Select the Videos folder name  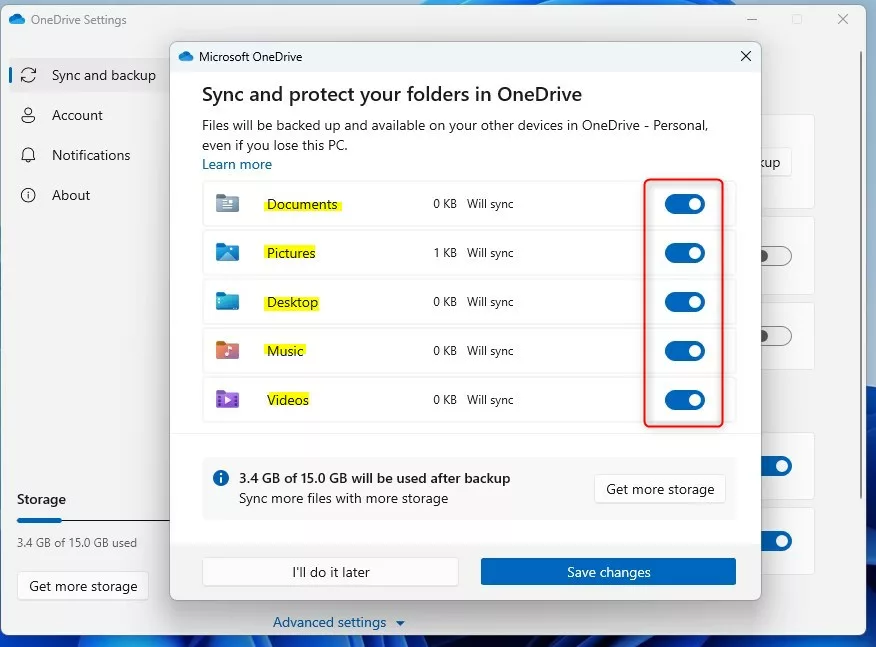pyautogui.click(x=288, y=400)
